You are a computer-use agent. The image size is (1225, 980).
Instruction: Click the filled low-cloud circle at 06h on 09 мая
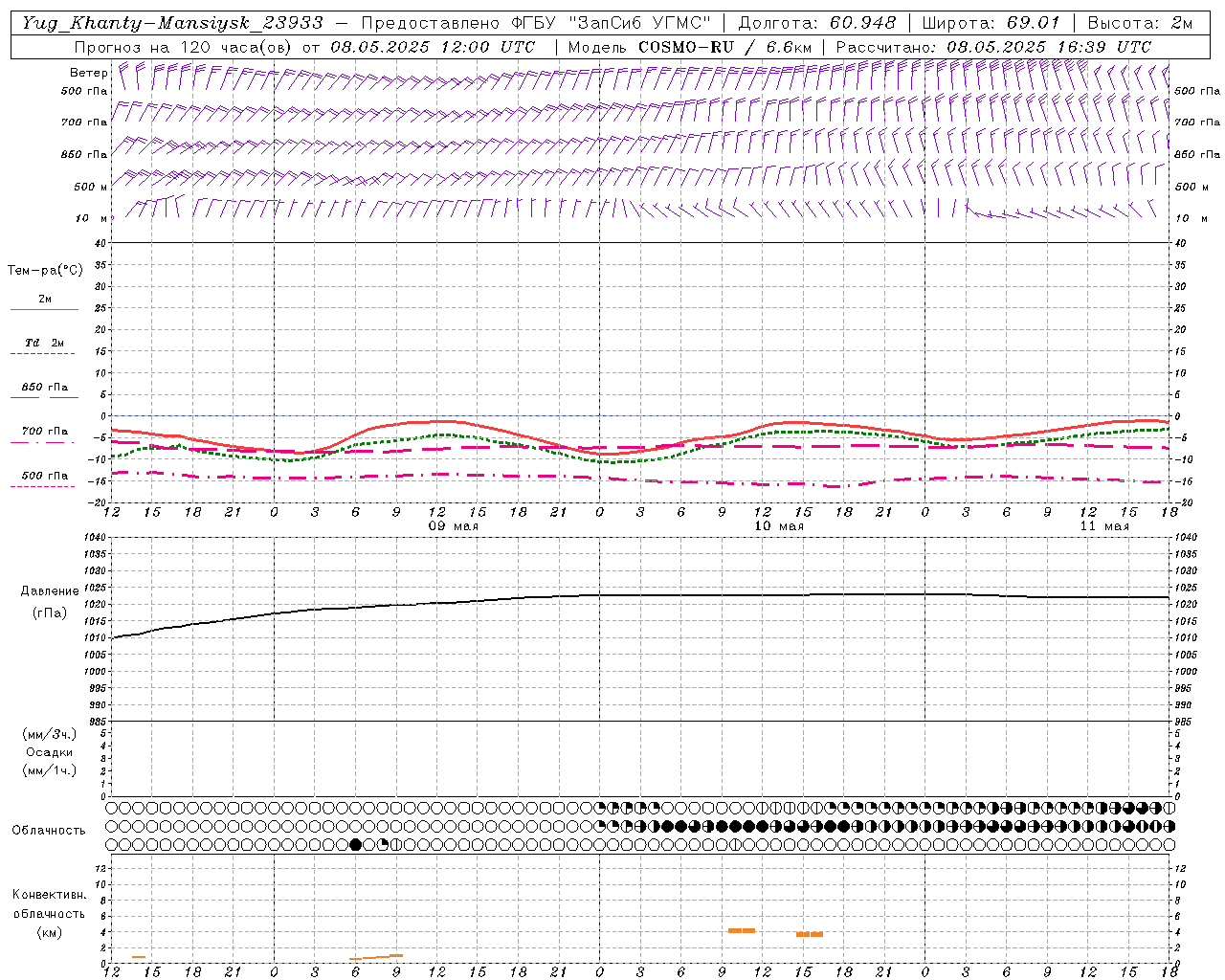click(x=356, y=844)
